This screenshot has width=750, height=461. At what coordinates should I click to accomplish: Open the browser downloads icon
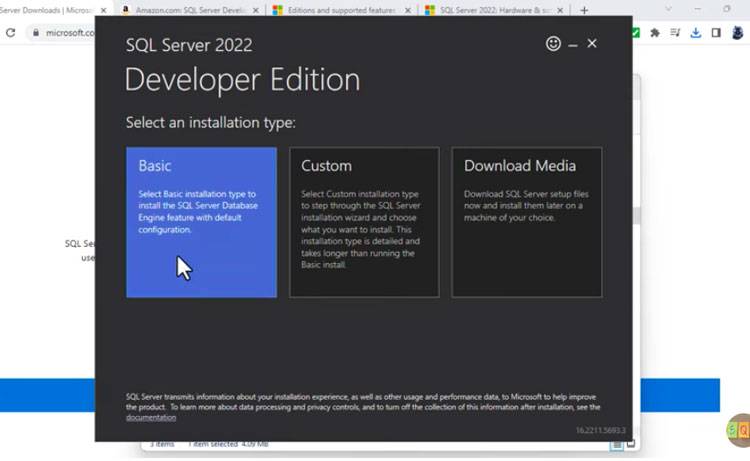click(696, 32)
